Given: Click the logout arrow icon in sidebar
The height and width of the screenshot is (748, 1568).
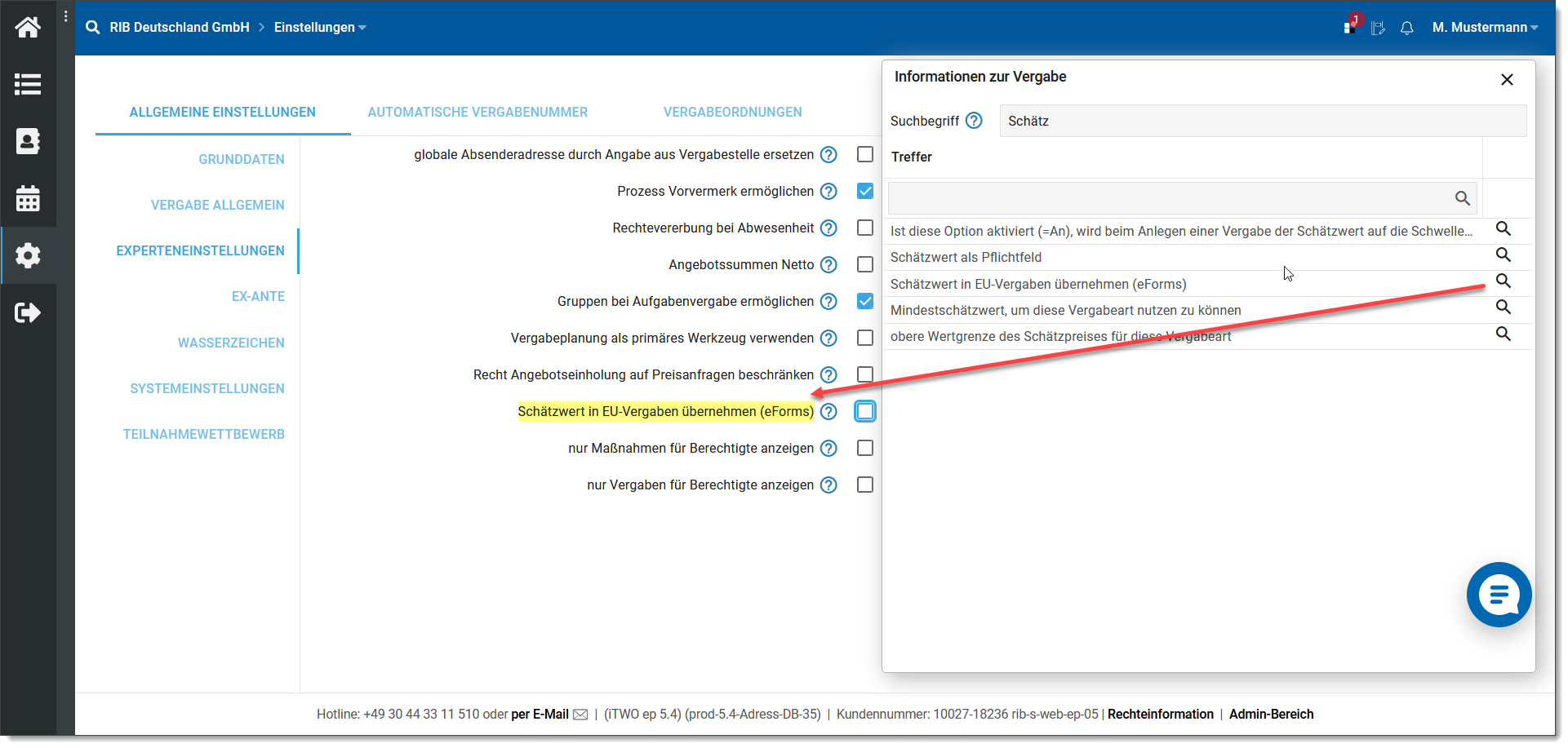Looking at the screenshot, I should [28, 312].
